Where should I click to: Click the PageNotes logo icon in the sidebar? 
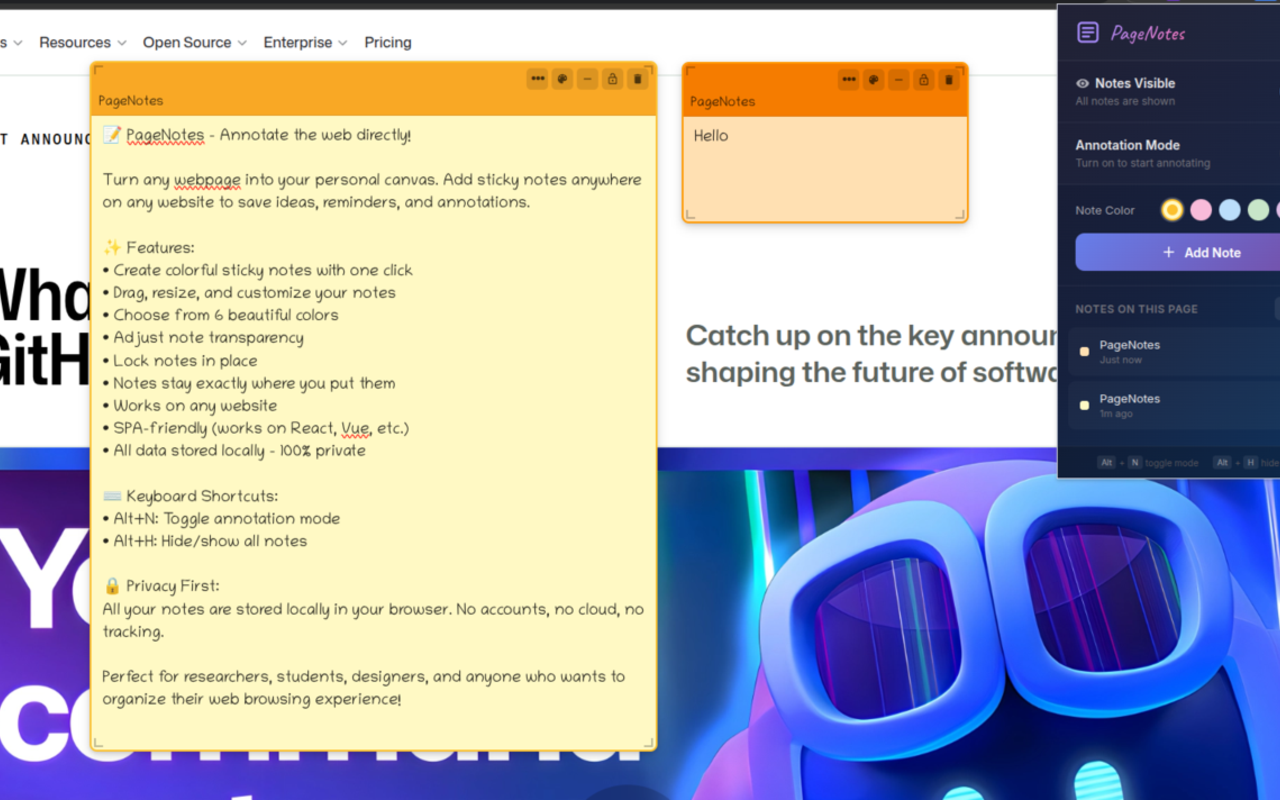[x=1087, y=33]
